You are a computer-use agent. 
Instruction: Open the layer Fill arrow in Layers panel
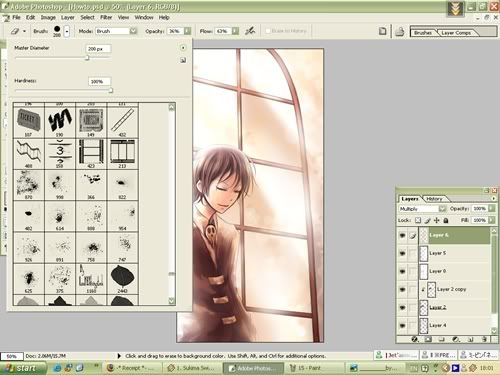(x=492, y=220)
